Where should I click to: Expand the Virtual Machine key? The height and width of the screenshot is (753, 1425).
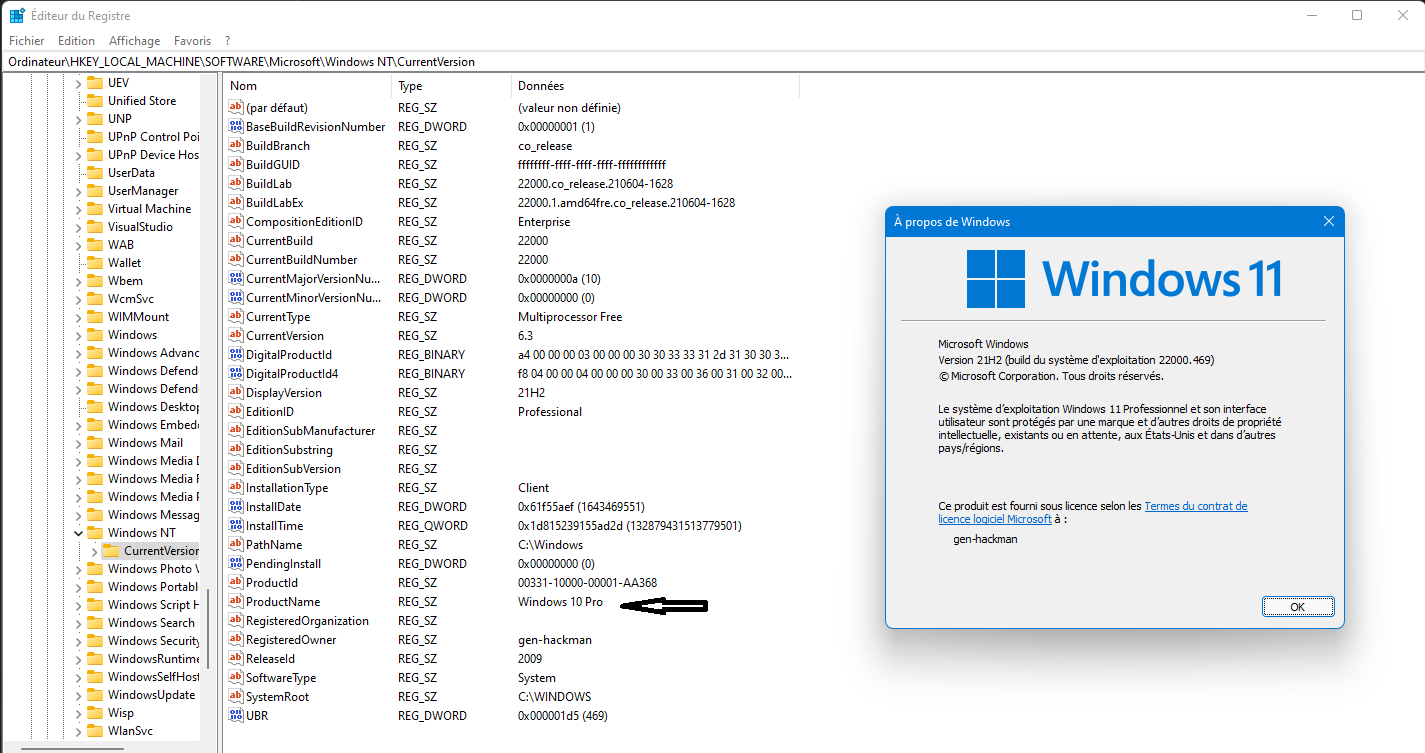tap(78, 209)
